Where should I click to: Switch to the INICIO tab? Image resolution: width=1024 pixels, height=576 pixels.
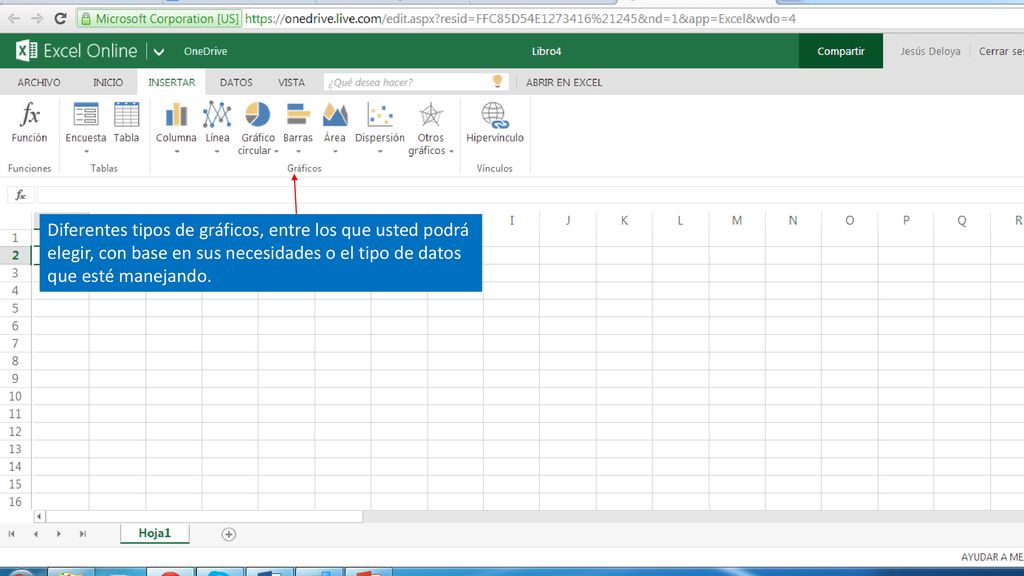point(108,82)
